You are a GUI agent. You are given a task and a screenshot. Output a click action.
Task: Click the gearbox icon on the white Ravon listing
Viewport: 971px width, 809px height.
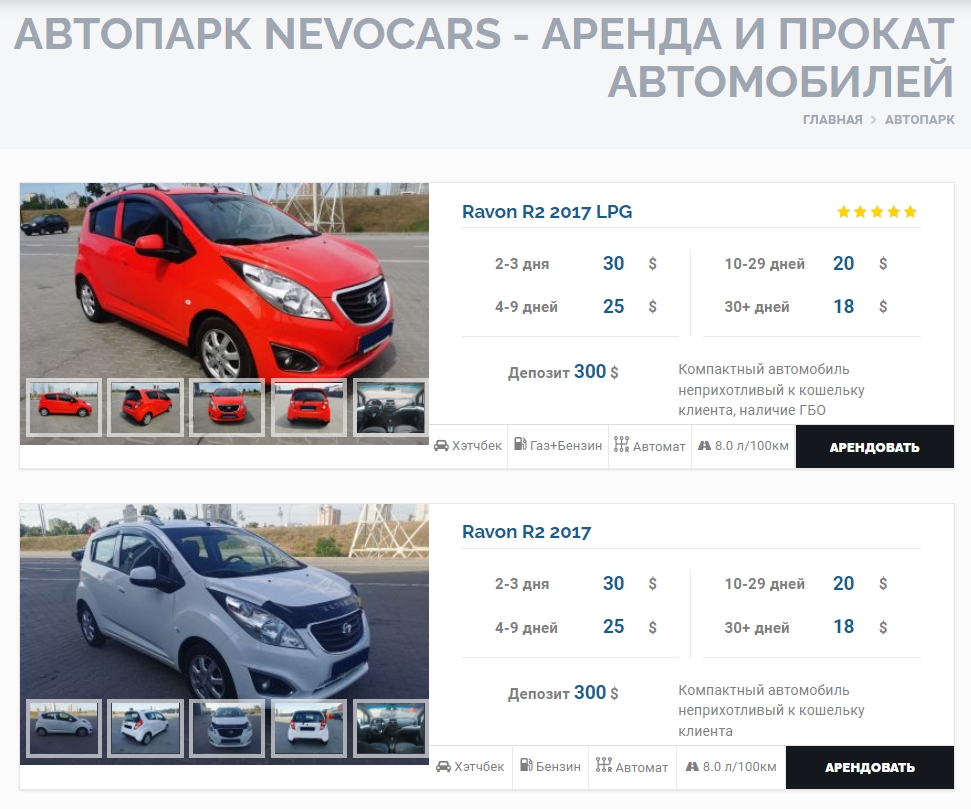coord(603,766)
